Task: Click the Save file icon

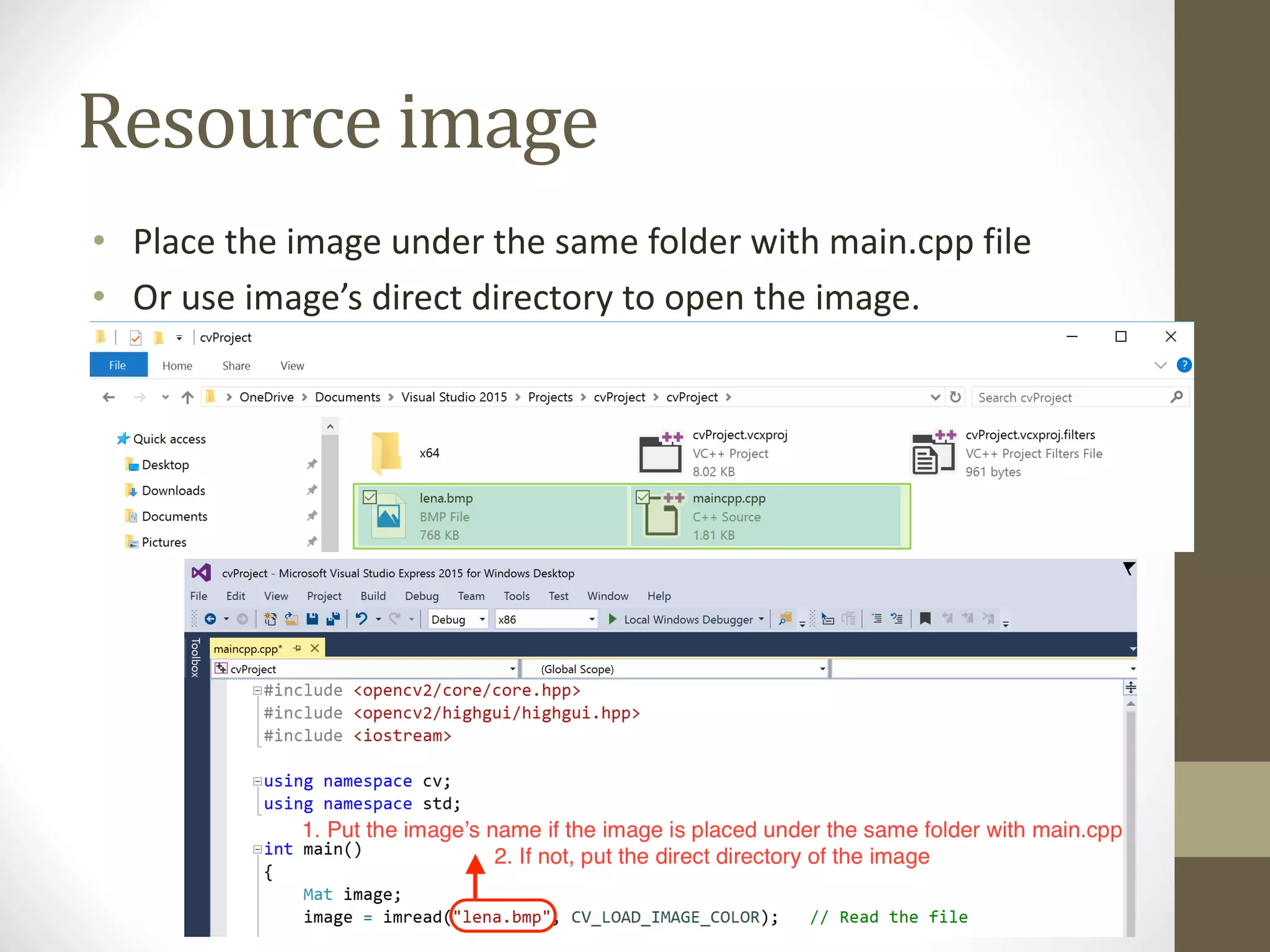Action: click(x=312, y=619)
